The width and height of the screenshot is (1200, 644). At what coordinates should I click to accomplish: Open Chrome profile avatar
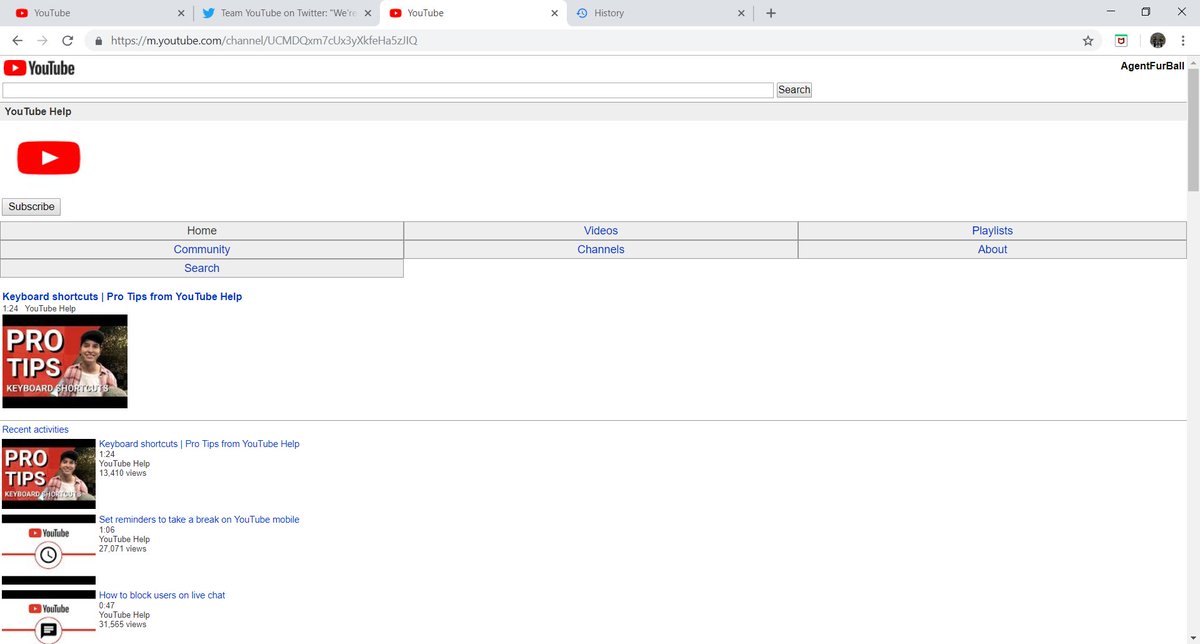[x=1158, y=41]
